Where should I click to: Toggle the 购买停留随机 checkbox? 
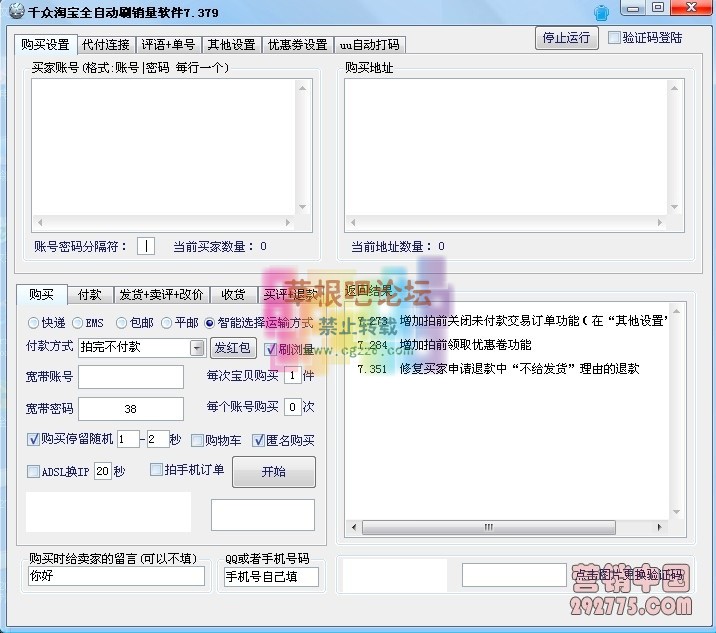tap(33, 439)
